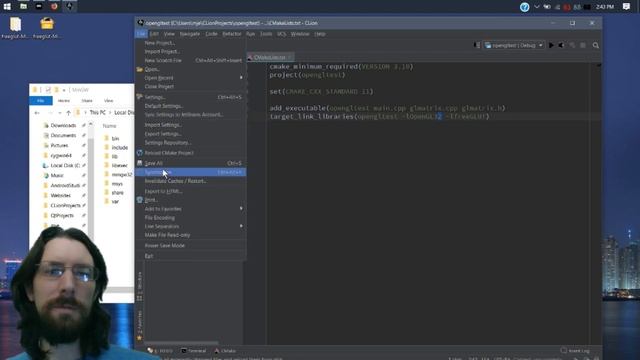The image size is (640, 360).
Task: Click the Windows Start button
Action: 7,7
